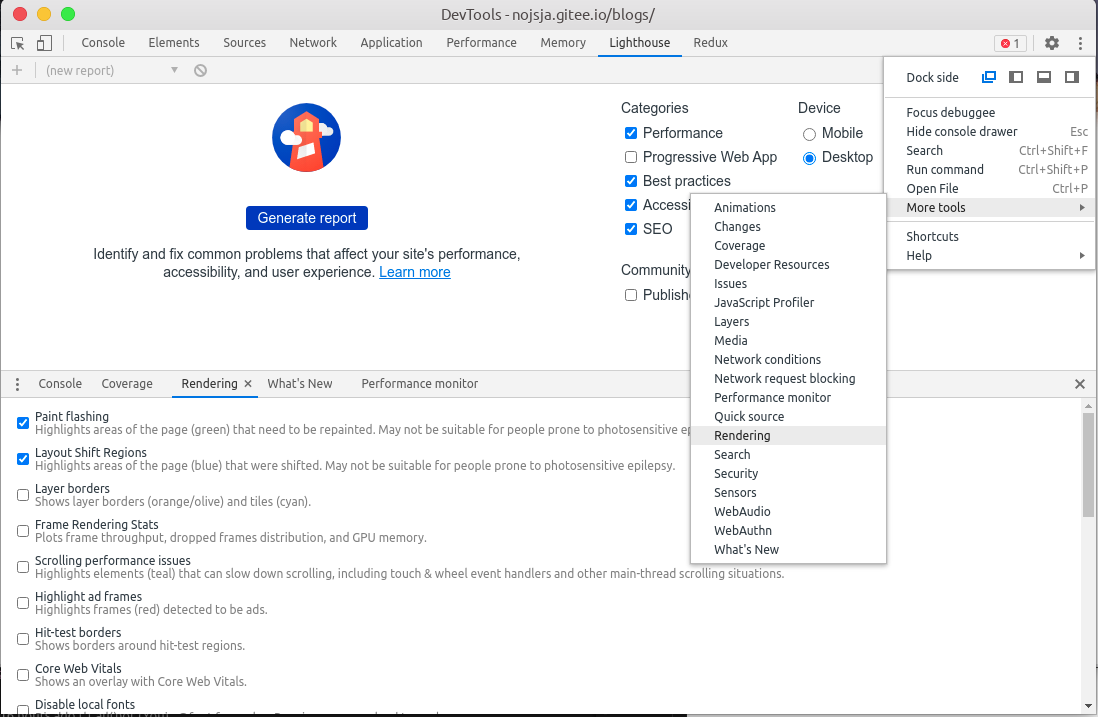Enable the Layer borders checkbox
Viewport: 1098px width, 717px height.
[x=22, y=494]
